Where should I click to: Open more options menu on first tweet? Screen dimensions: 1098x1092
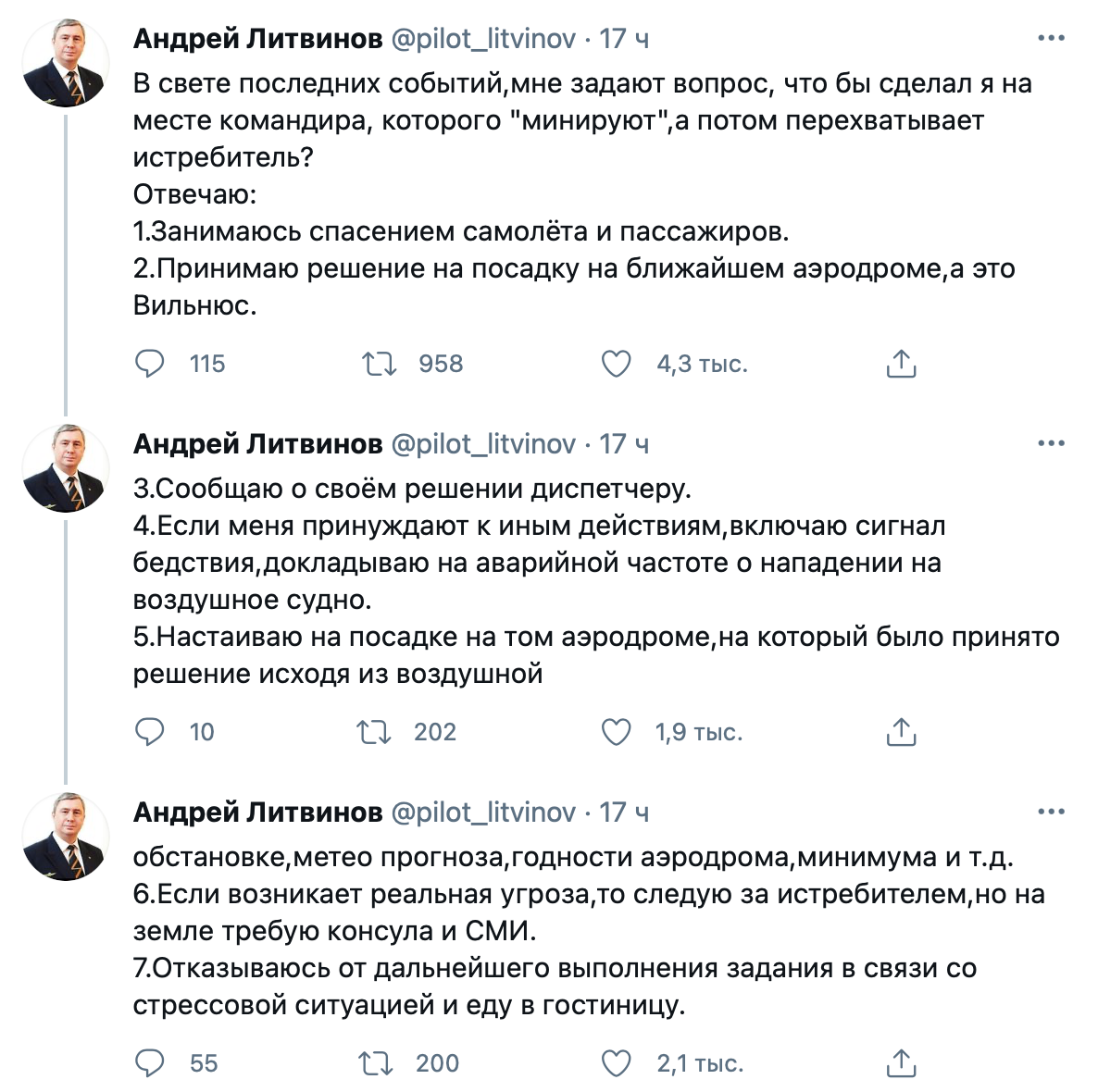(x=1051, y=39)
